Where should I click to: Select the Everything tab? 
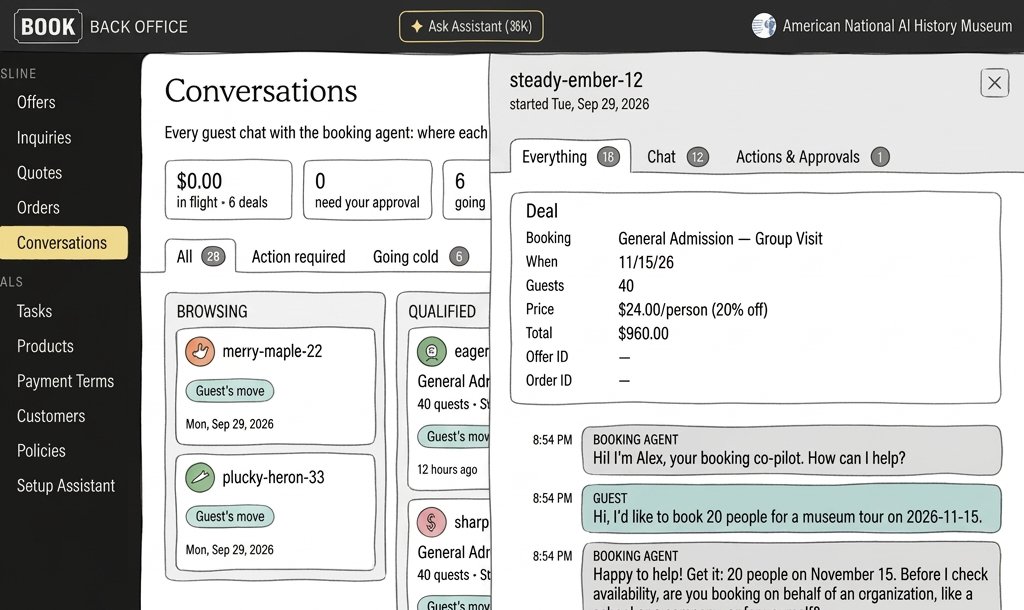(569, 157)
